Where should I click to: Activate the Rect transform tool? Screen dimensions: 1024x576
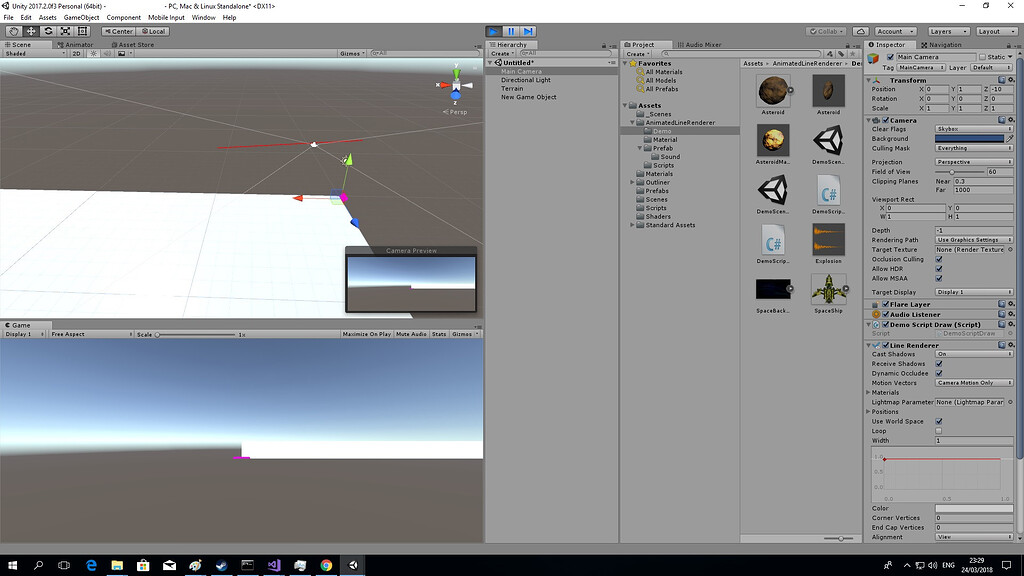82,31
